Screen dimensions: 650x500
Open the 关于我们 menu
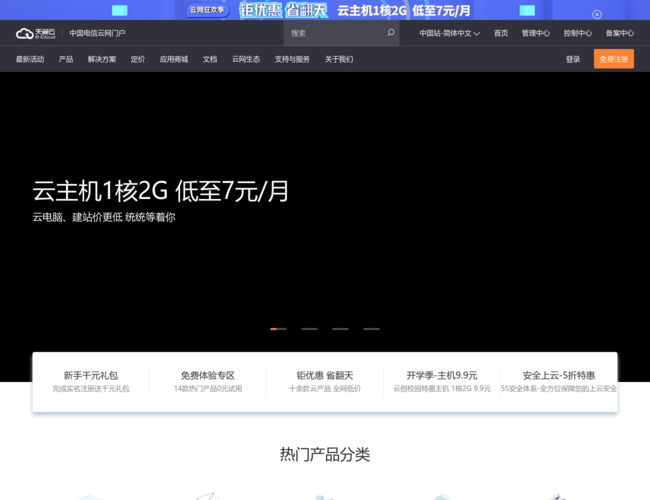point(339,59)
